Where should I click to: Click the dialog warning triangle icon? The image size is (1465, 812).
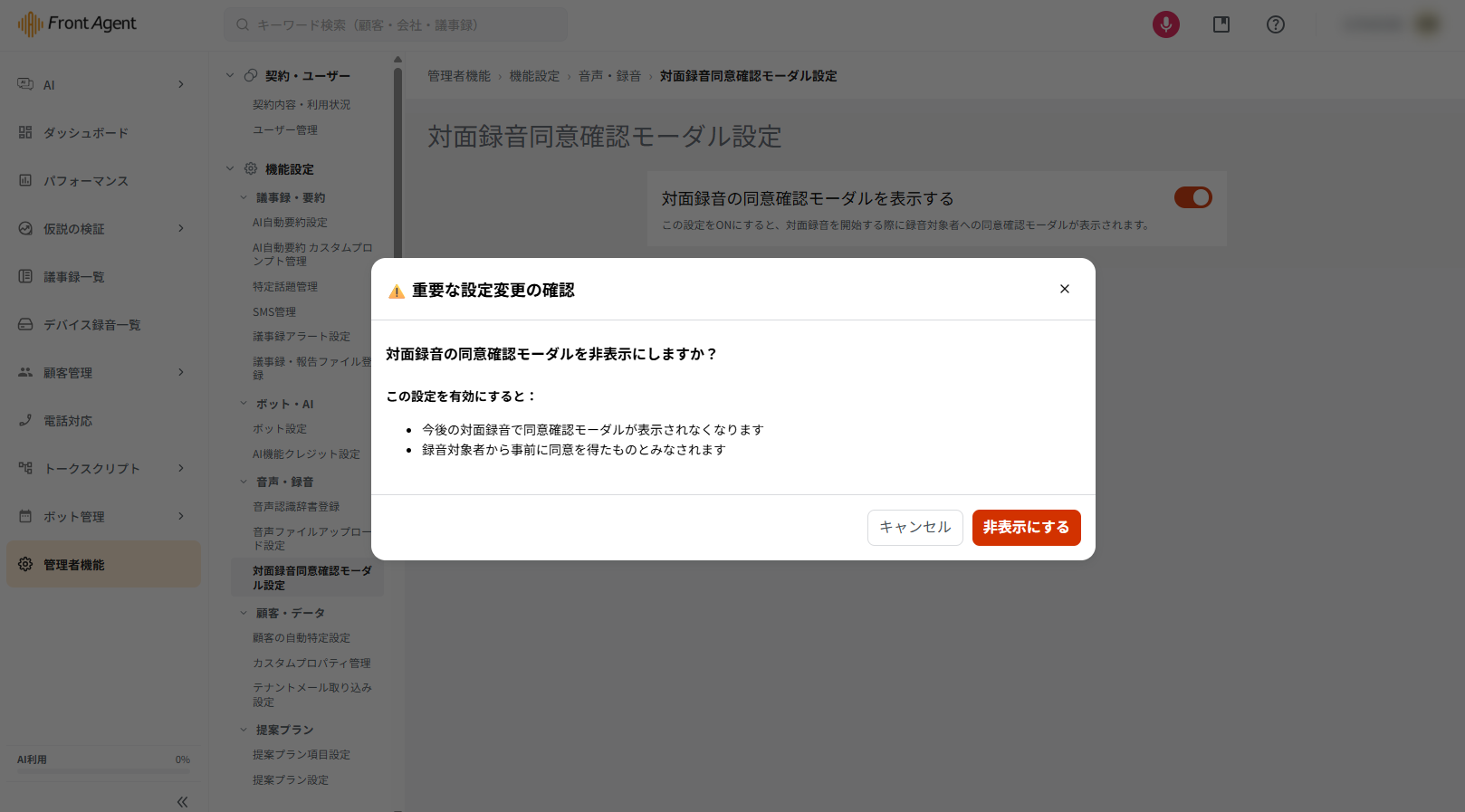click(x=397, y=291)
